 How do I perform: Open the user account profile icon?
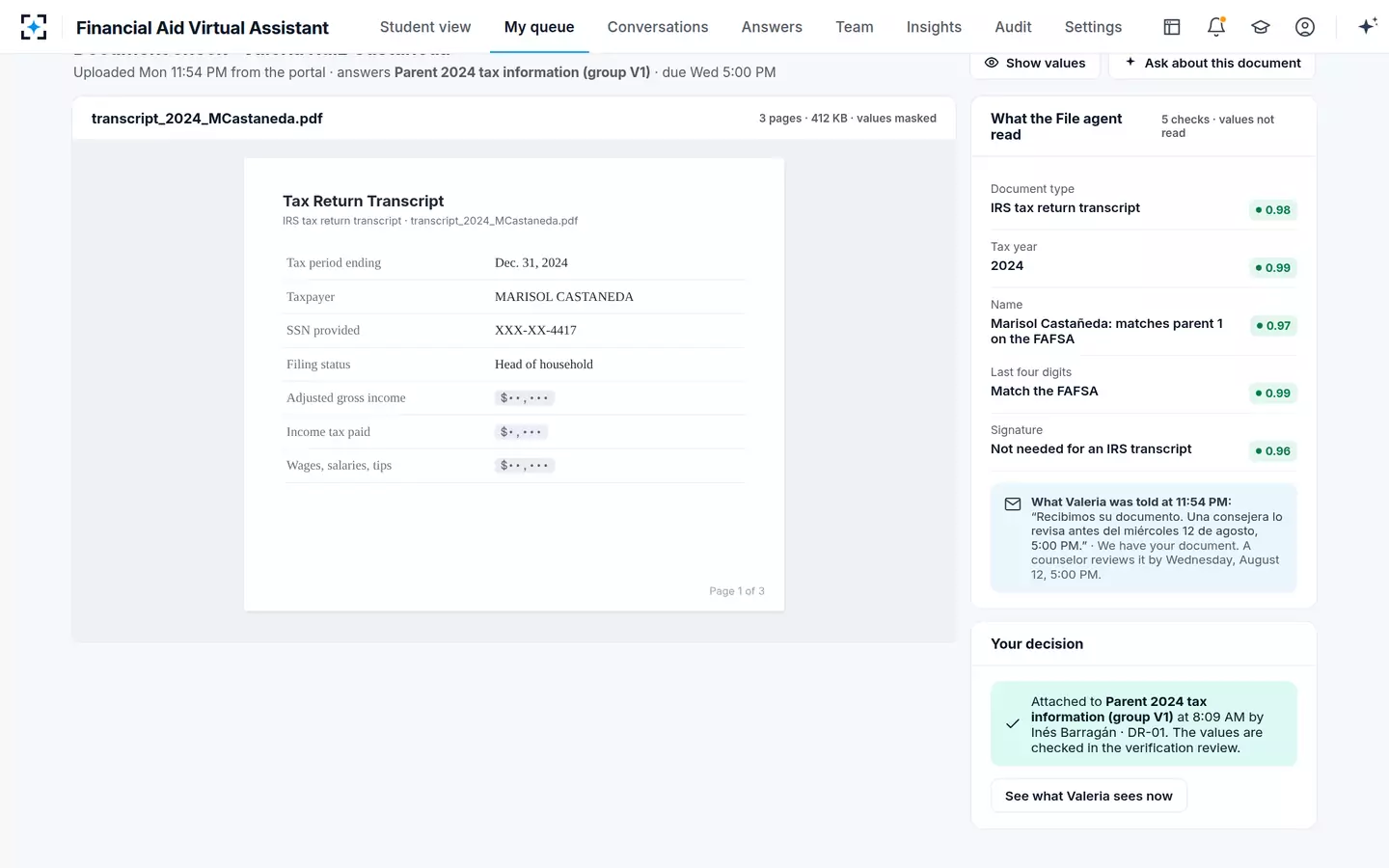pos(1305,27)
